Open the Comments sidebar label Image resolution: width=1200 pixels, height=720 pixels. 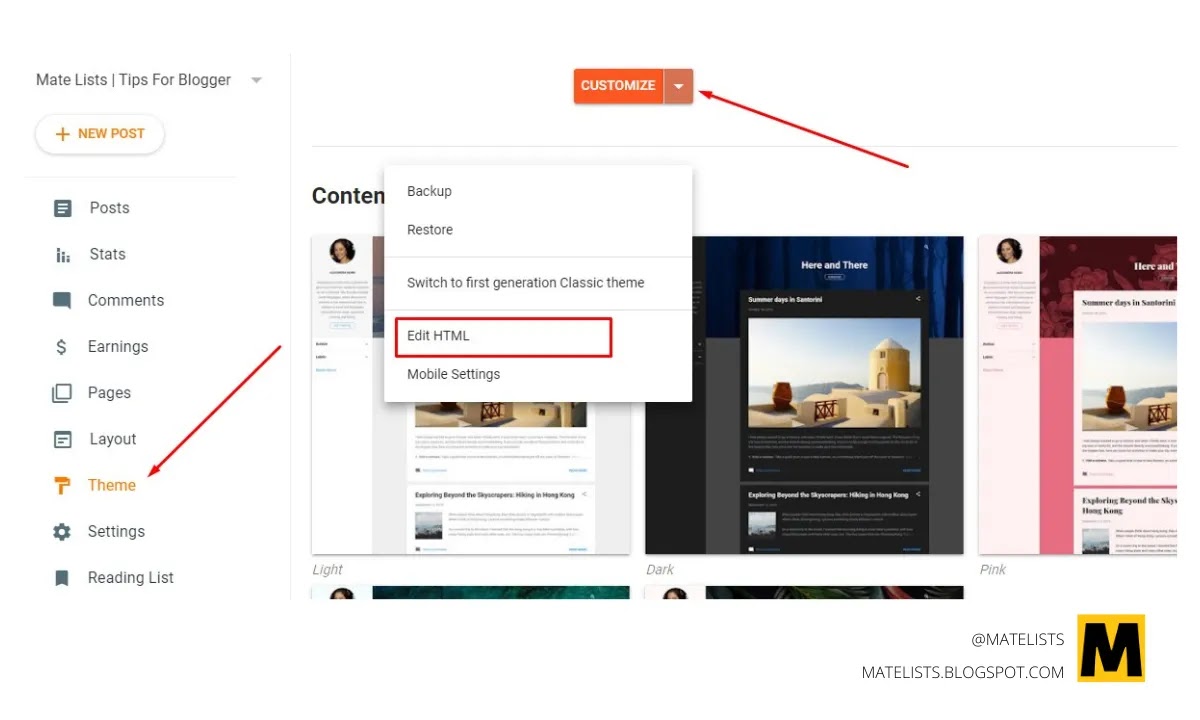click(x=126, y=300)
